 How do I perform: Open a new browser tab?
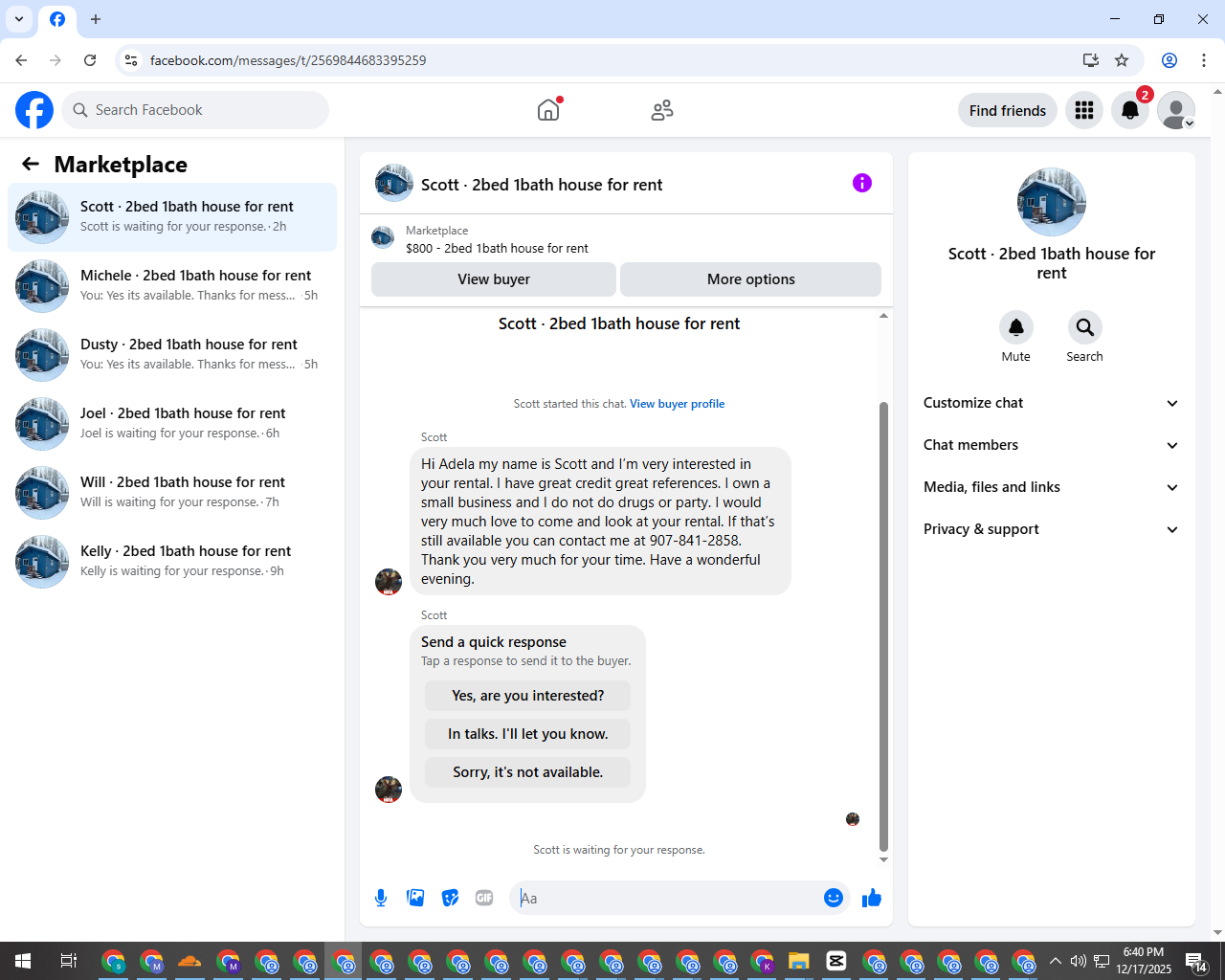point(96,19)
